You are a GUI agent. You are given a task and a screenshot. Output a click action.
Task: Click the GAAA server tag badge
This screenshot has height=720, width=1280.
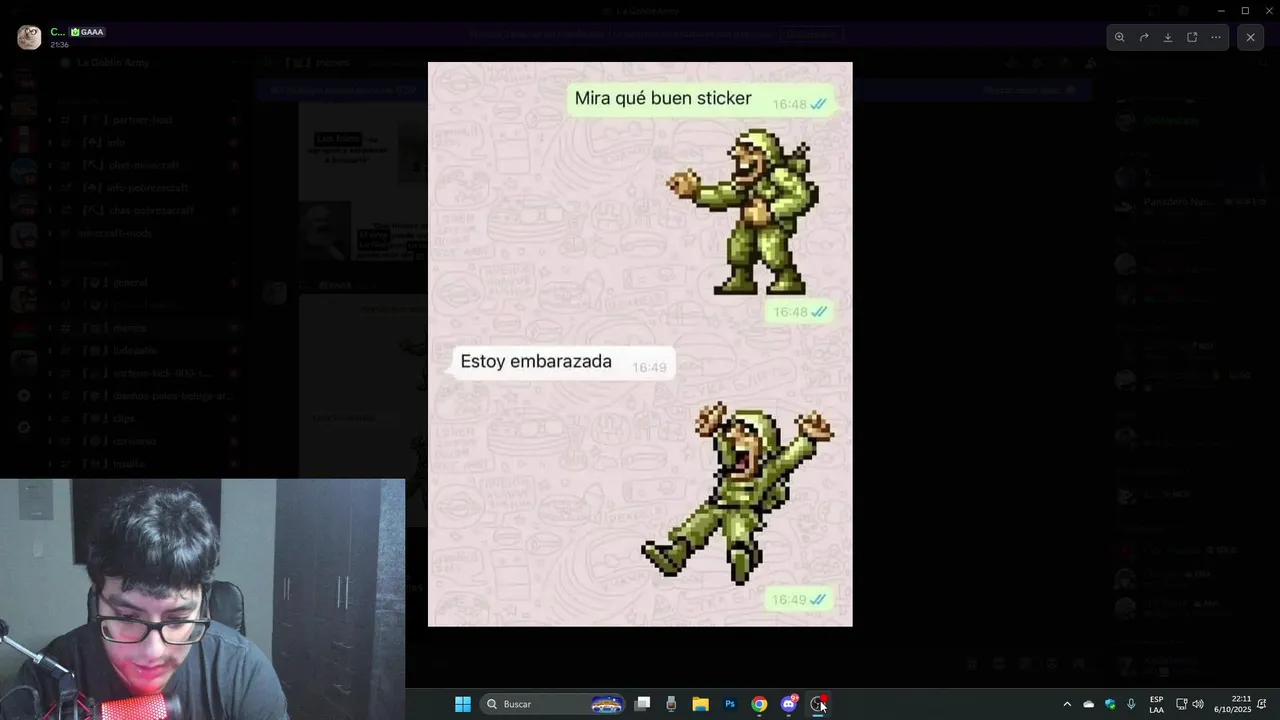coord(87,32)
